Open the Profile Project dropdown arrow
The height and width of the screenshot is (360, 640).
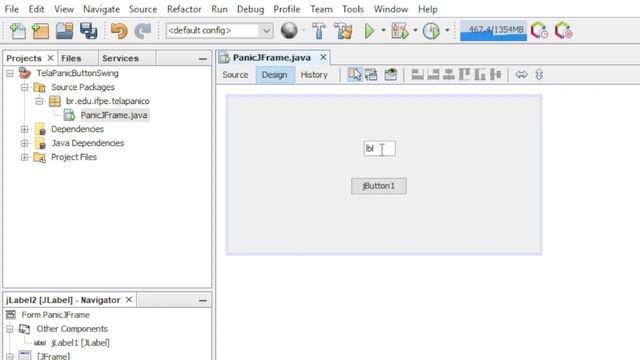(447, 31)
